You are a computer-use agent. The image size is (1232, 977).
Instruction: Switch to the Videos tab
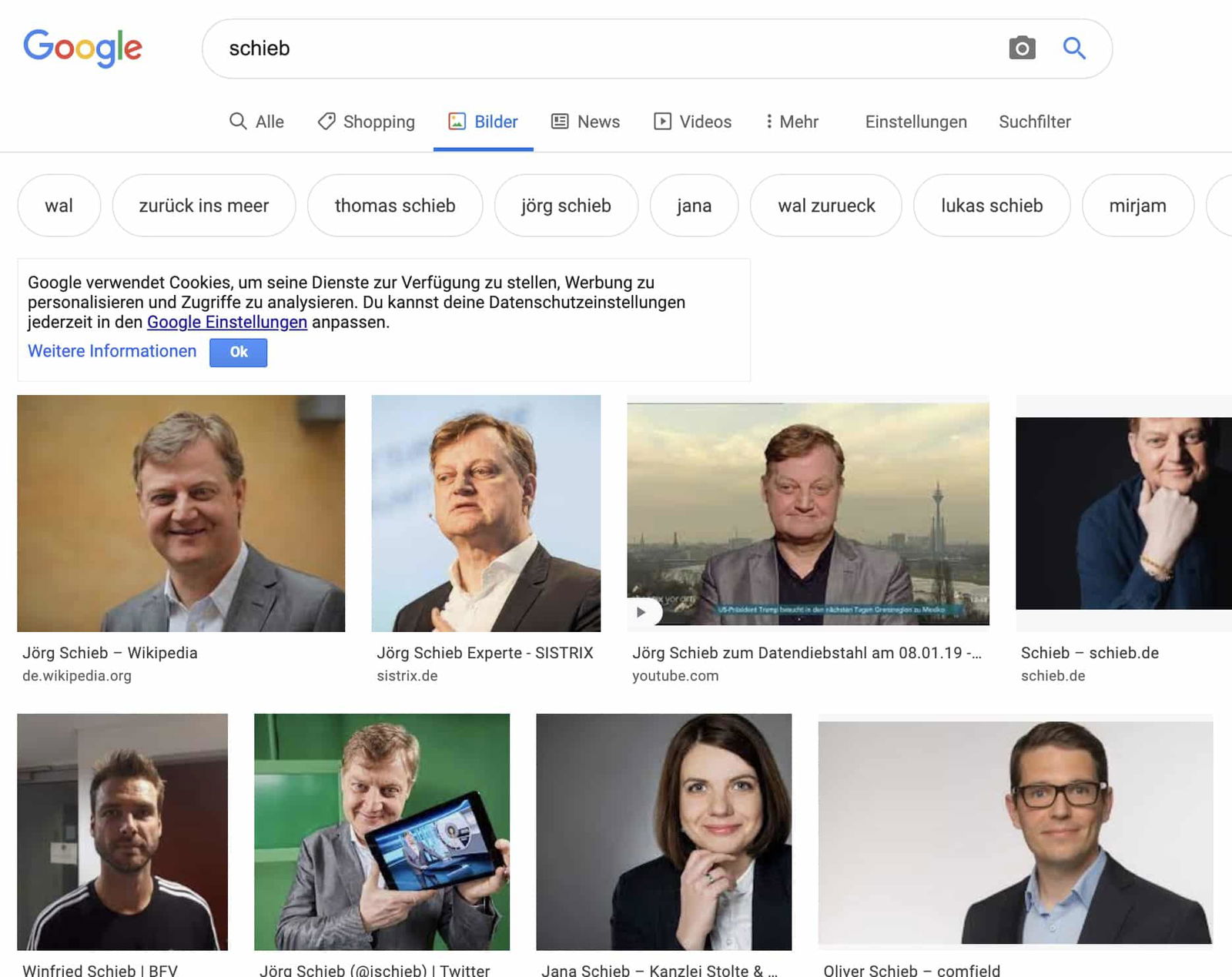click(693, 122)
